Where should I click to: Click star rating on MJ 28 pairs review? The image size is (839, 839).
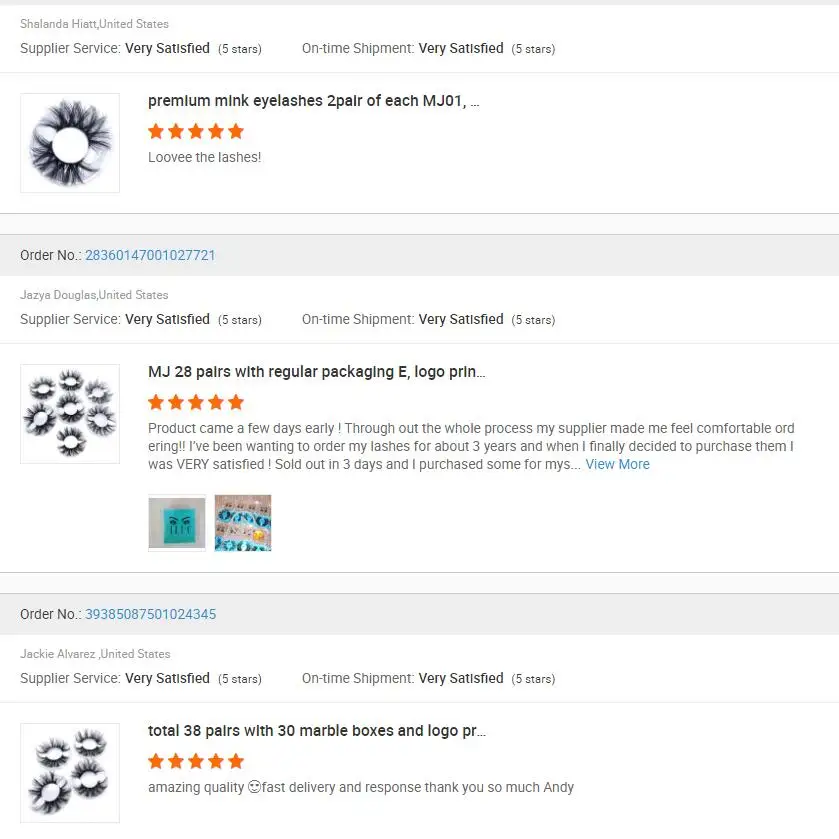[196, 402]
